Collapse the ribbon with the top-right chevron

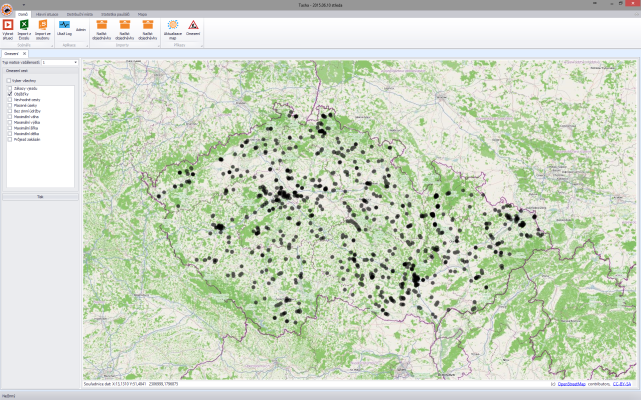tap(636, 14)
